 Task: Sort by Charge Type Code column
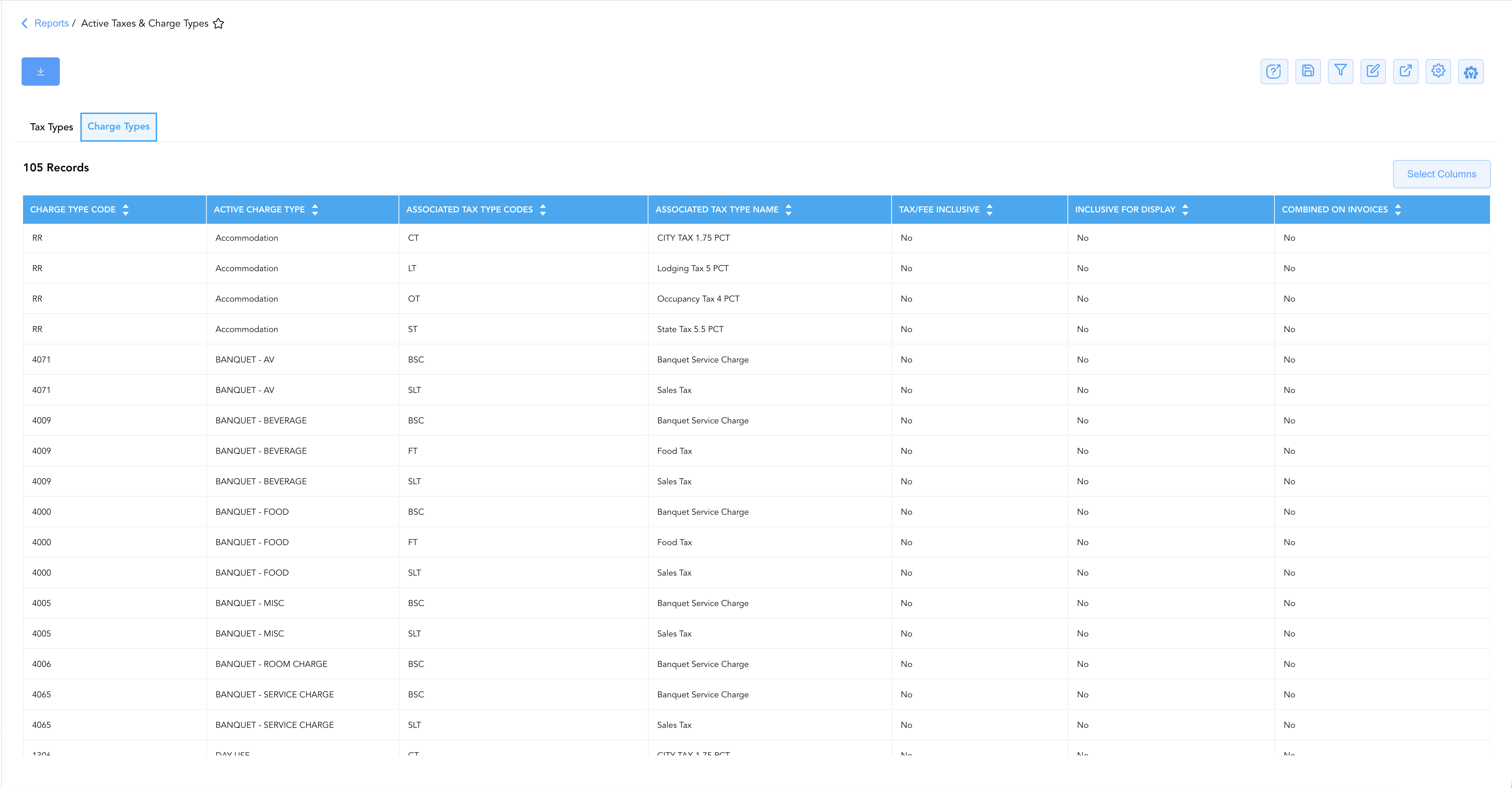(x=126, y=210)
